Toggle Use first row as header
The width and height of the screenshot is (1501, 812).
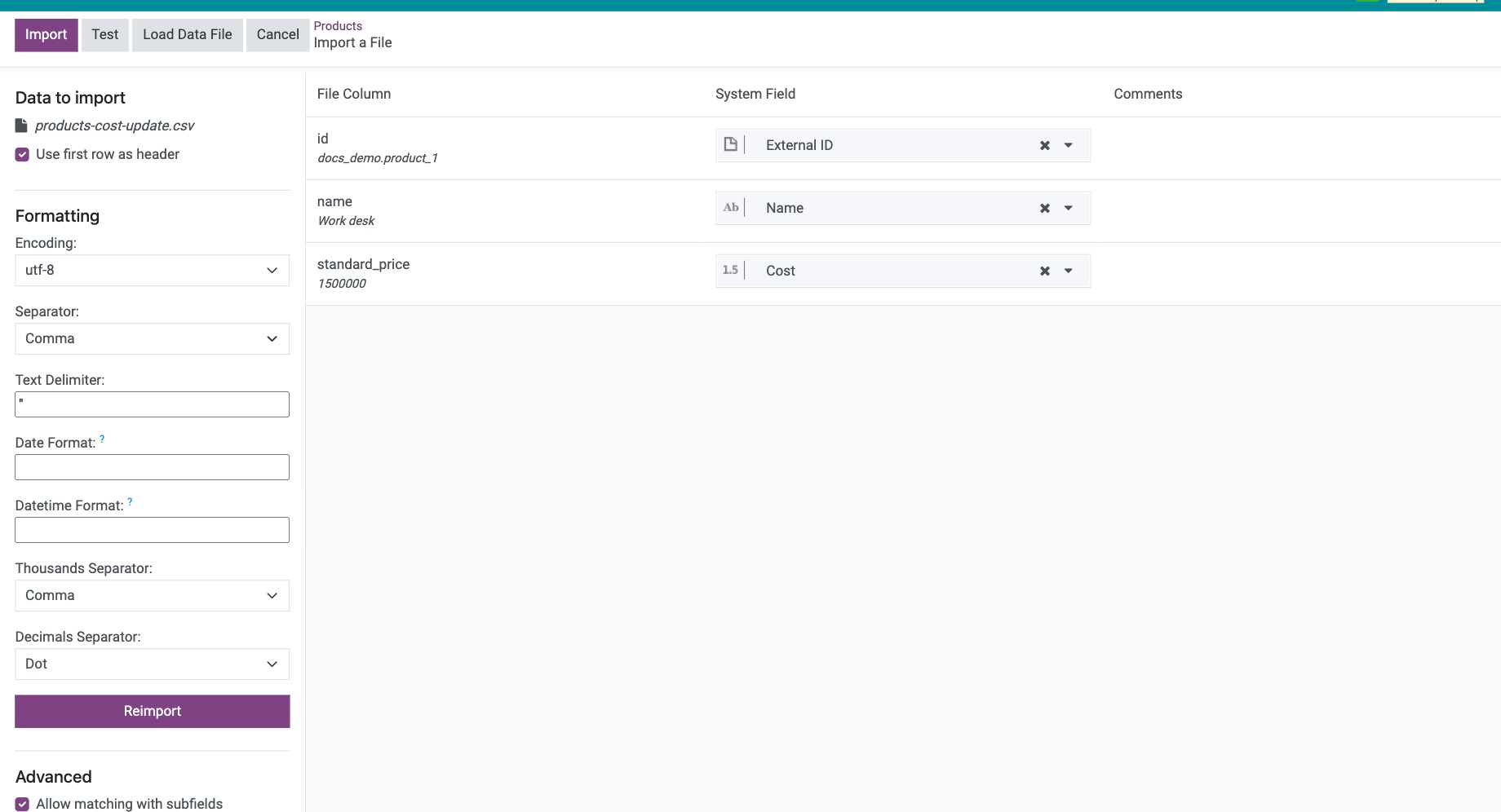tap(22, 154)
